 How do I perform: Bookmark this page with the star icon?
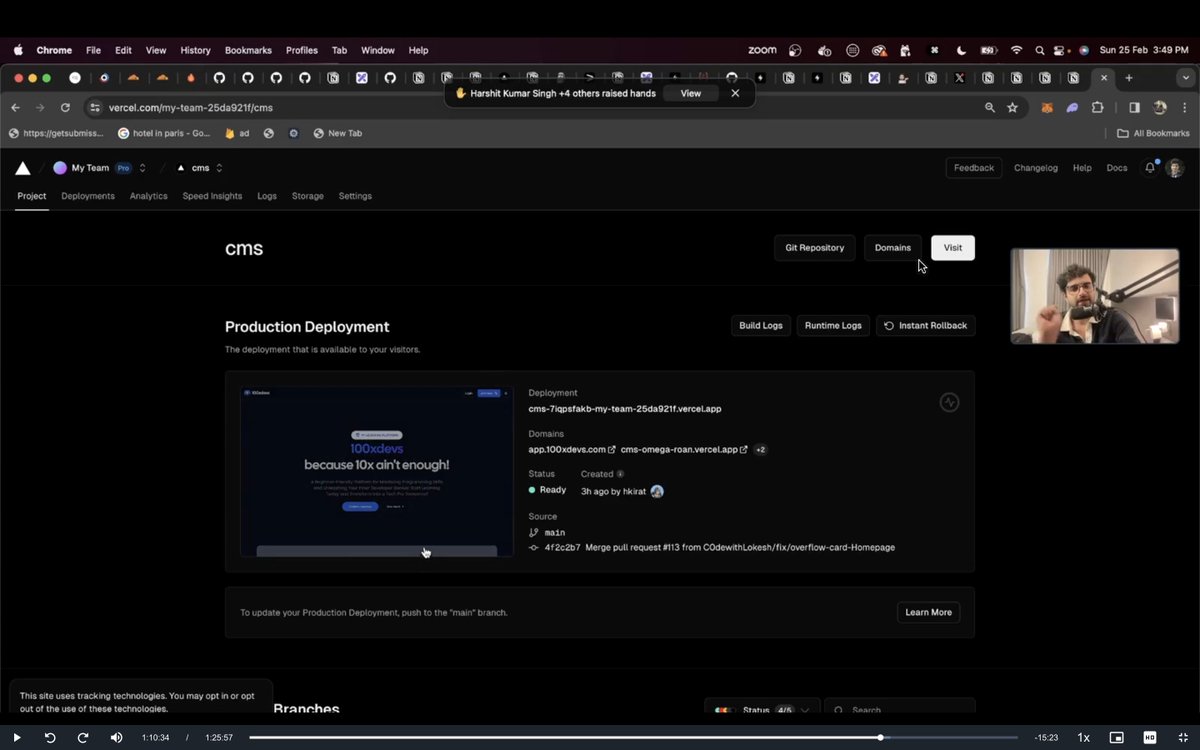[1012, 107]
